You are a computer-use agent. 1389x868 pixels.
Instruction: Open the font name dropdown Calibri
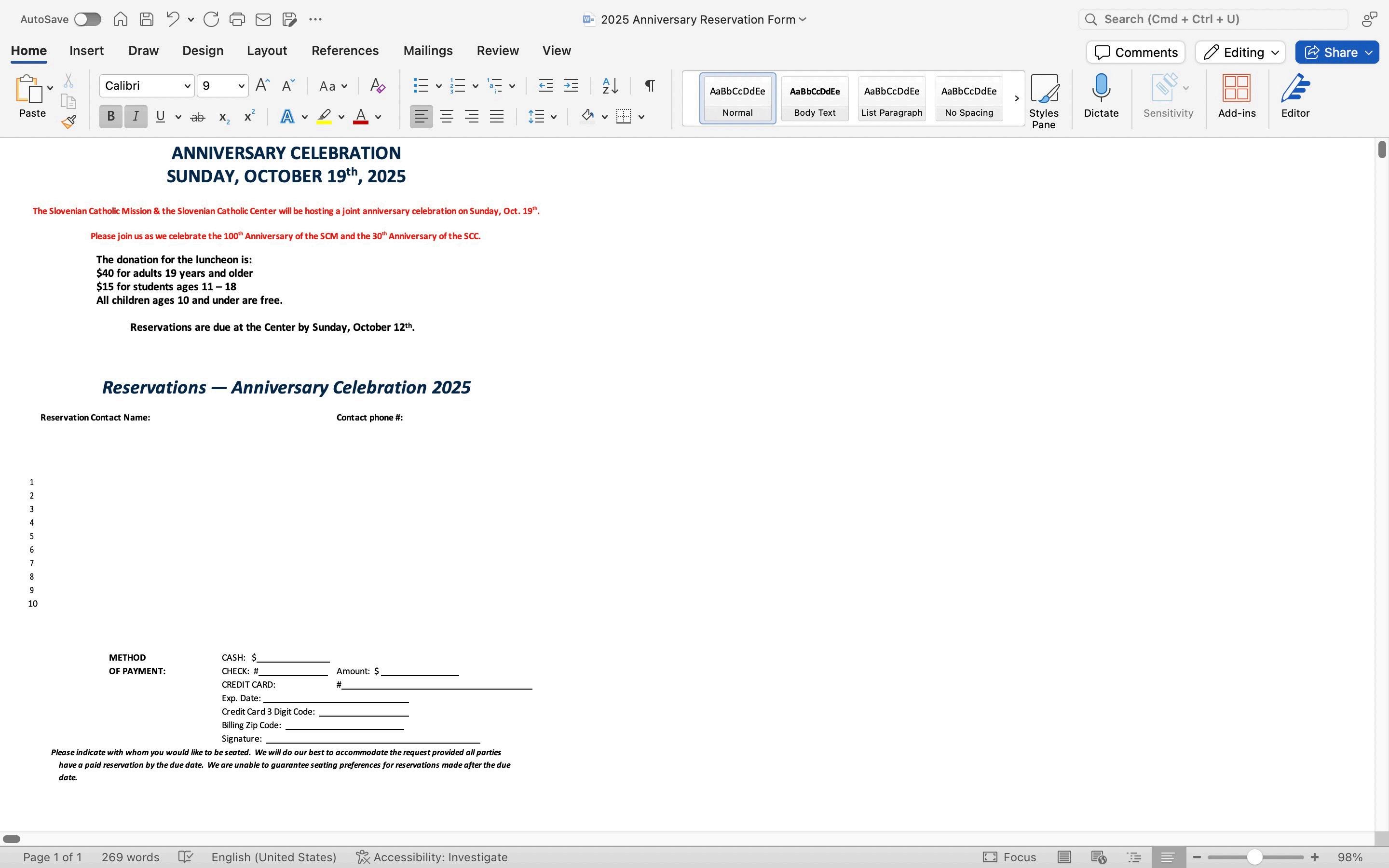pos(187,86)
